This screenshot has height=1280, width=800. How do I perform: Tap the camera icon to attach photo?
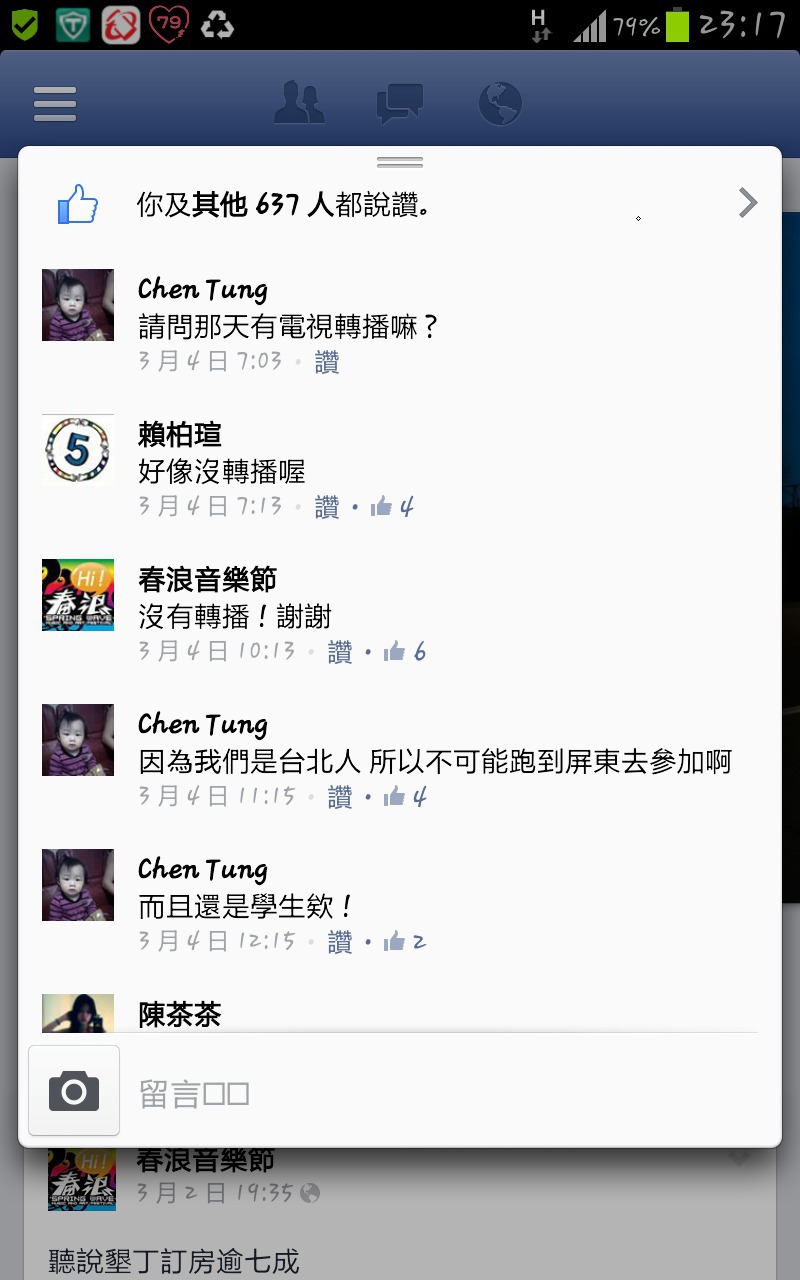[74, 1091]
